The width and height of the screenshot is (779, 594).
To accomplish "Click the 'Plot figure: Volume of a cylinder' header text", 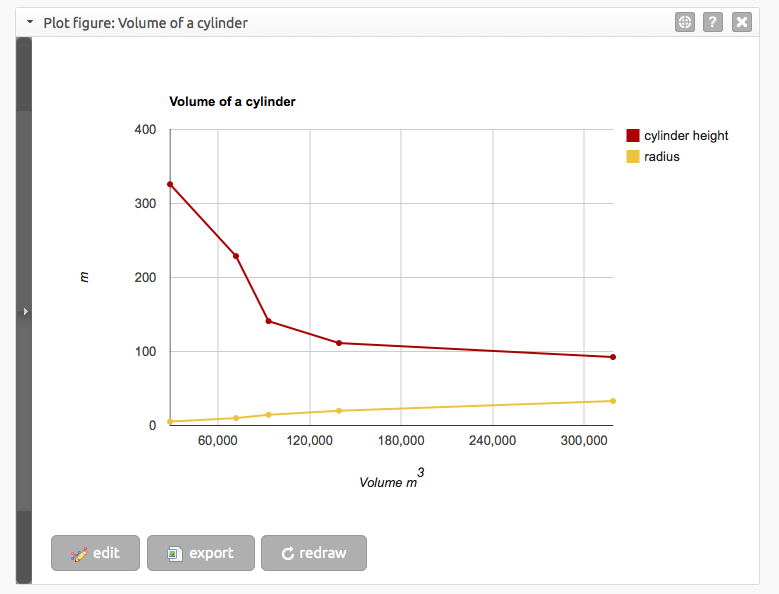I will (x=146, y=22).
